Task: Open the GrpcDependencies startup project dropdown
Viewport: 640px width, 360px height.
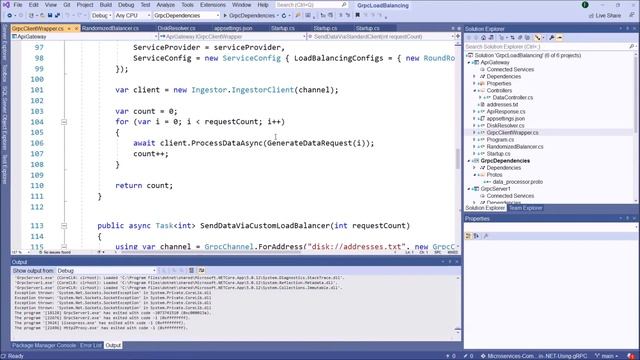Action: coord(187,16)
